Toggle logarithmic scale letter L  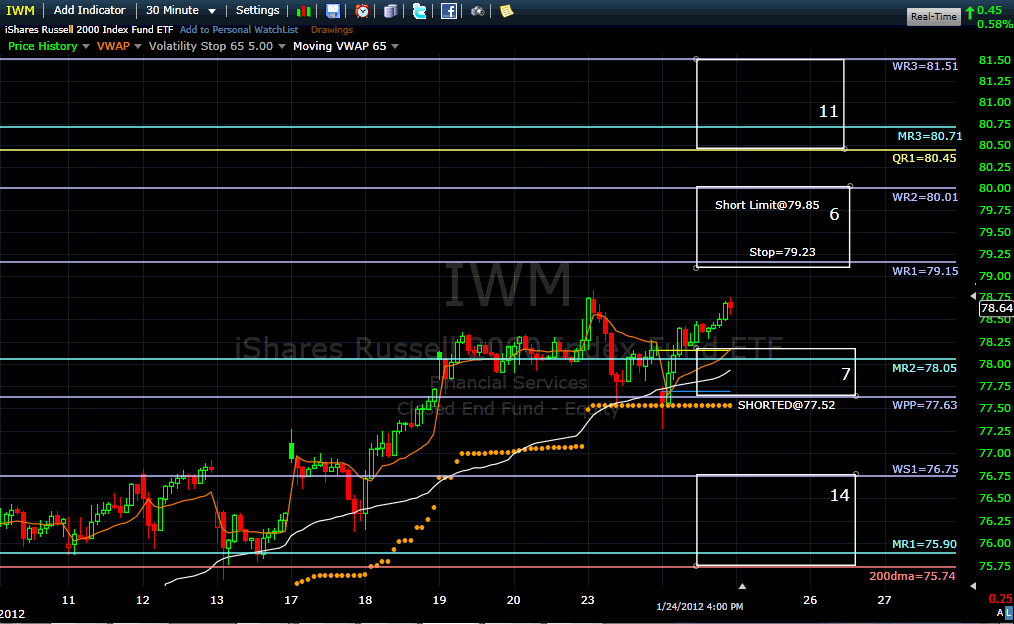(x=1008, y=612)
